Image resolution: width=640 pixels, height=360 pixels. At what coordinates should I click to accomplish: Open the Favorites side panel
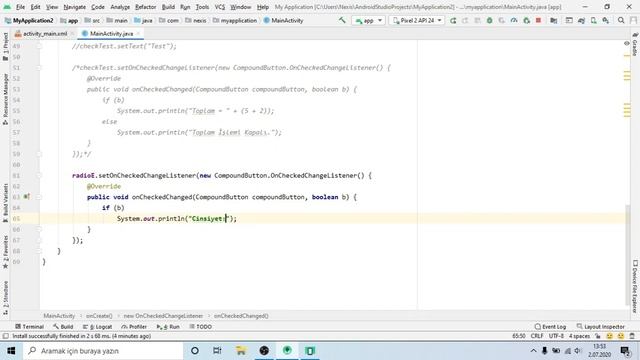[x=5, y=252]
